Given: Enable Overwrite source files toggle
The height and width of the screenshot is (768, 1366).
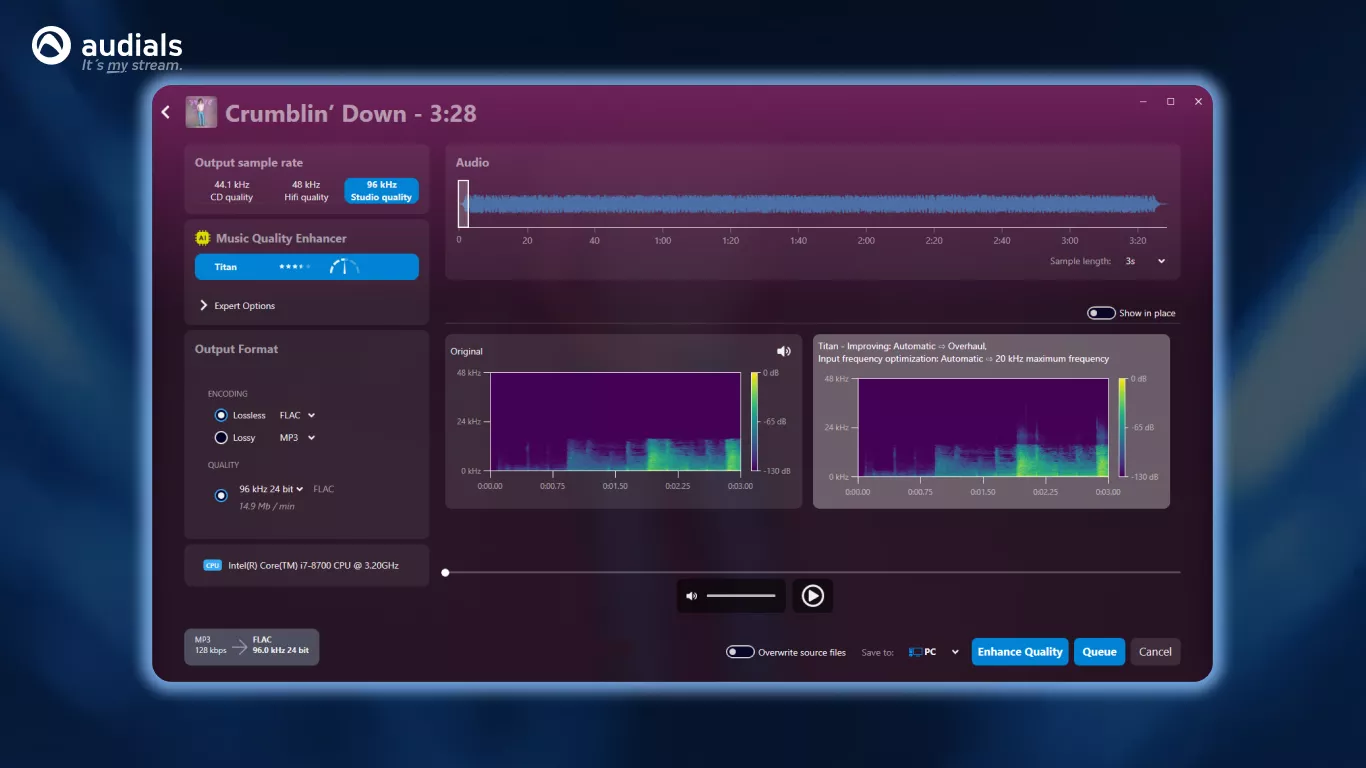Looking at the screenshot, I should coord(740,652).
